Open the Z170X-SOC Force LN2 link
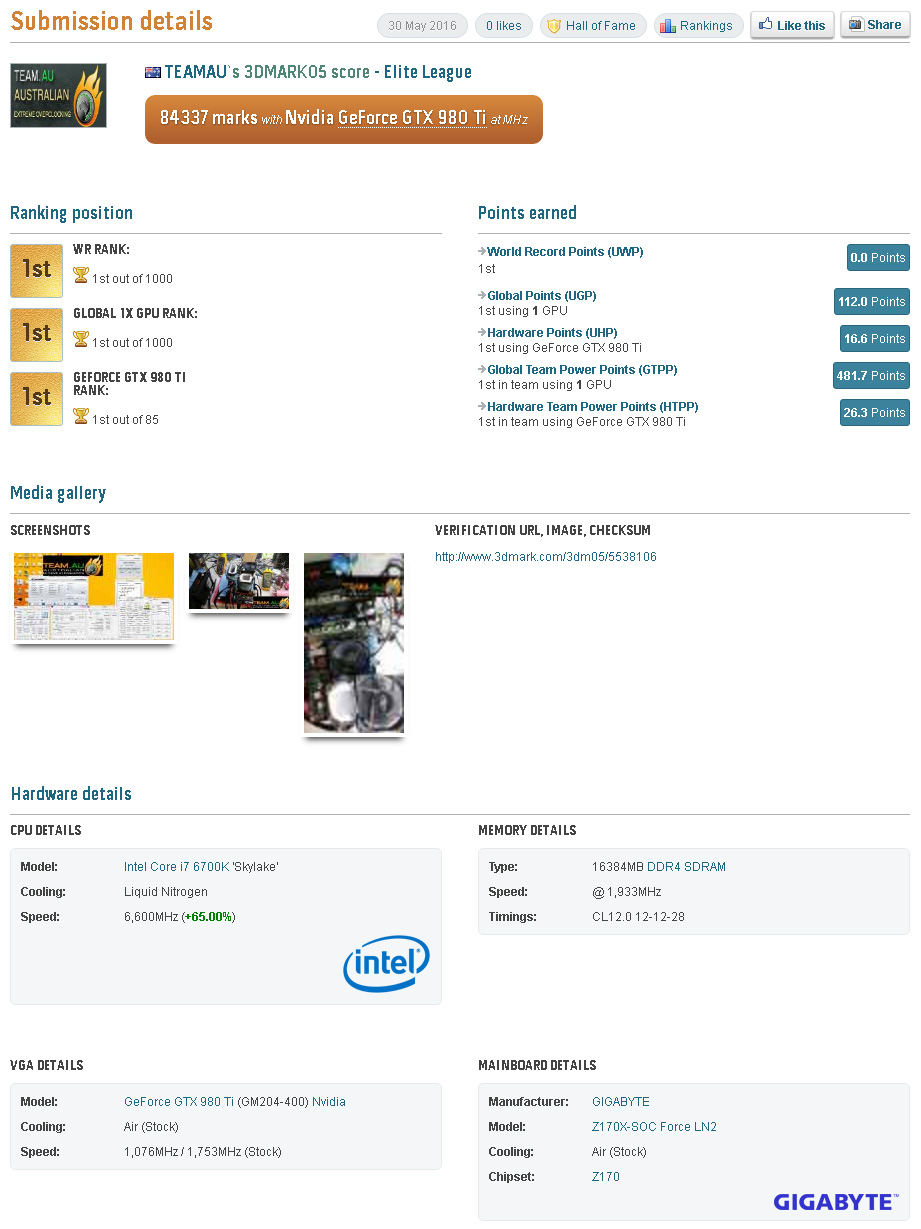The image size is (921, 1229). pyautogui.click(x=654, y=1127)
